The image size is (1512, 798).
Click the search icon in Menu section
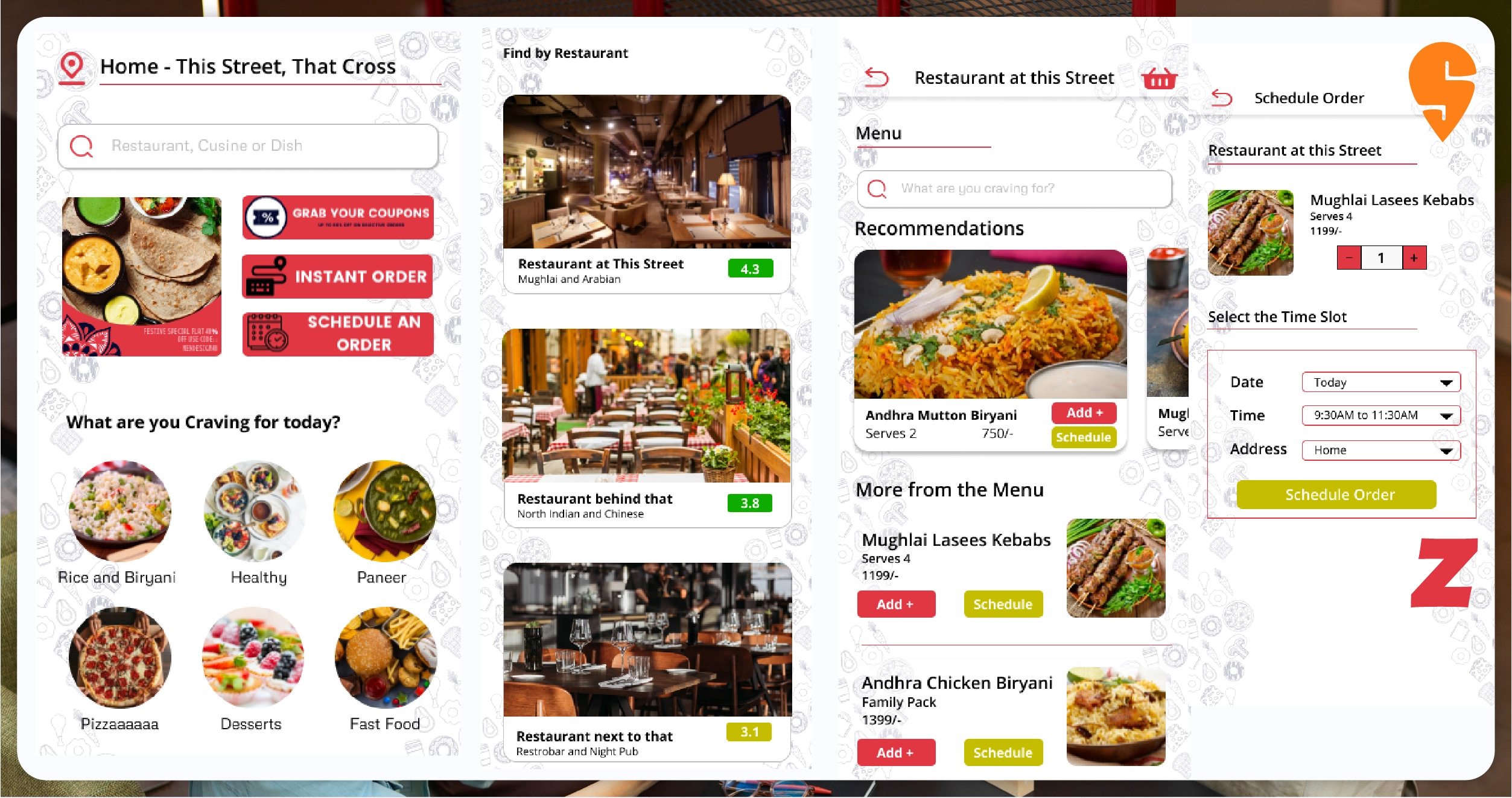(878, 188)
